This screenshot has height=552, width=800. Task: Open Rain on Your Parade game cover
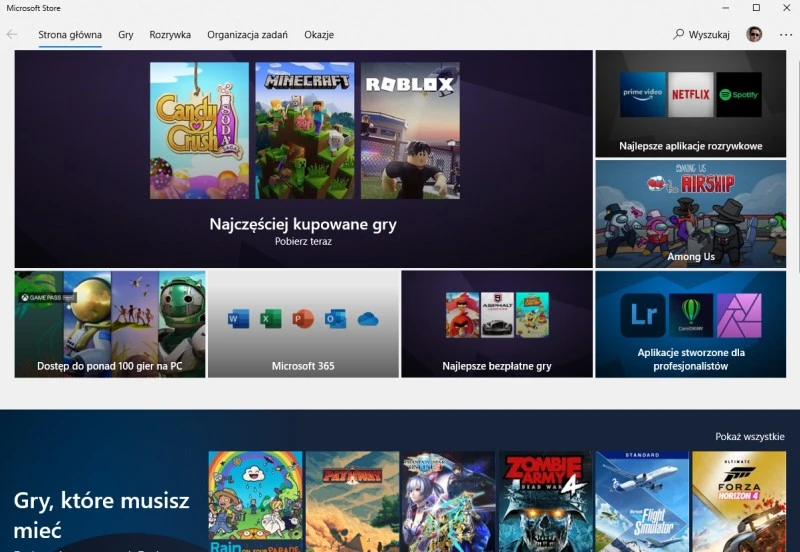[x=256, y=501]
